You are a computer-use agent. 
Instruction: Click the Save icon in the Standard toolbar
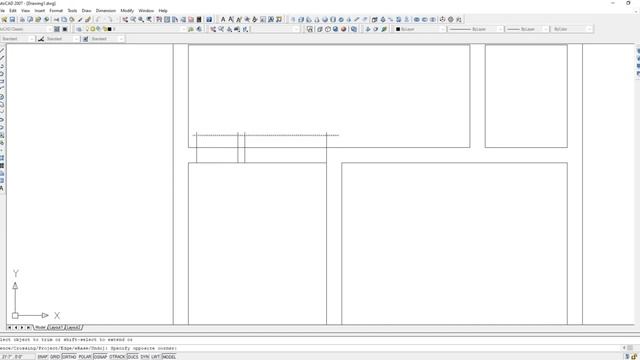pyautogui.click(x=12, y=19)
